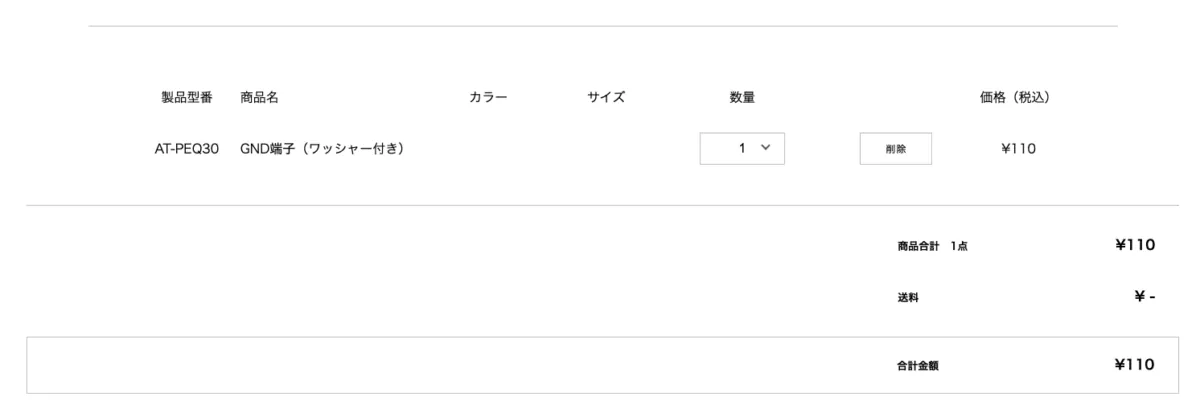
Task: Click the ¥110 amount beside 商品合計
Action: tap(1136, 245)
